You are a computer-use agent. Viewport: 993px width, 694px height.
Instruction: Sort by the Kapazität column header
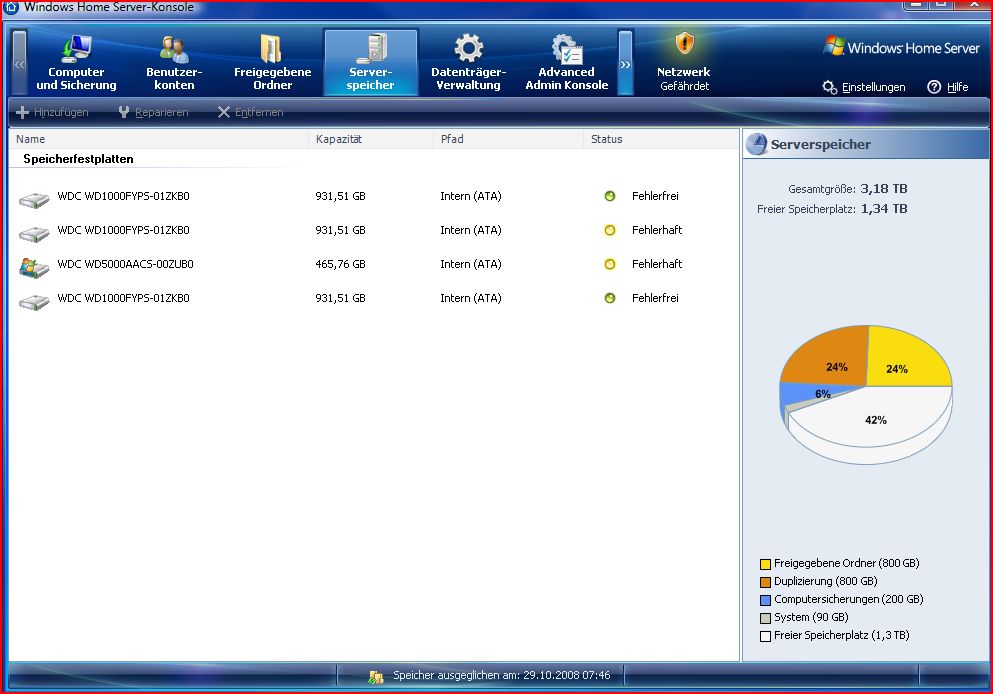pyautogui.click(x=371, y=139)
